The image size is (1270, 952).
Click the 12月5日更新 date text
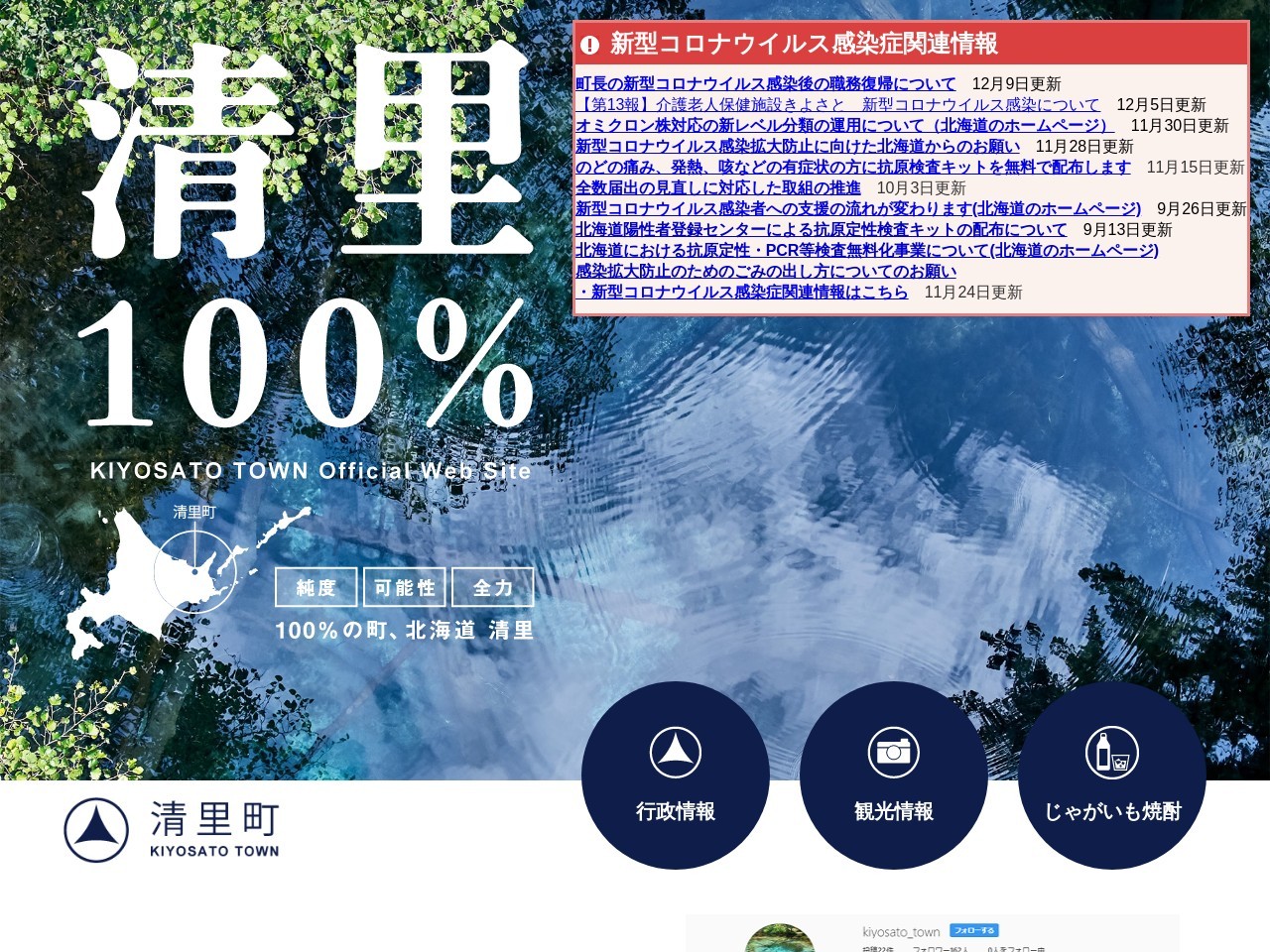(1162, 105)
